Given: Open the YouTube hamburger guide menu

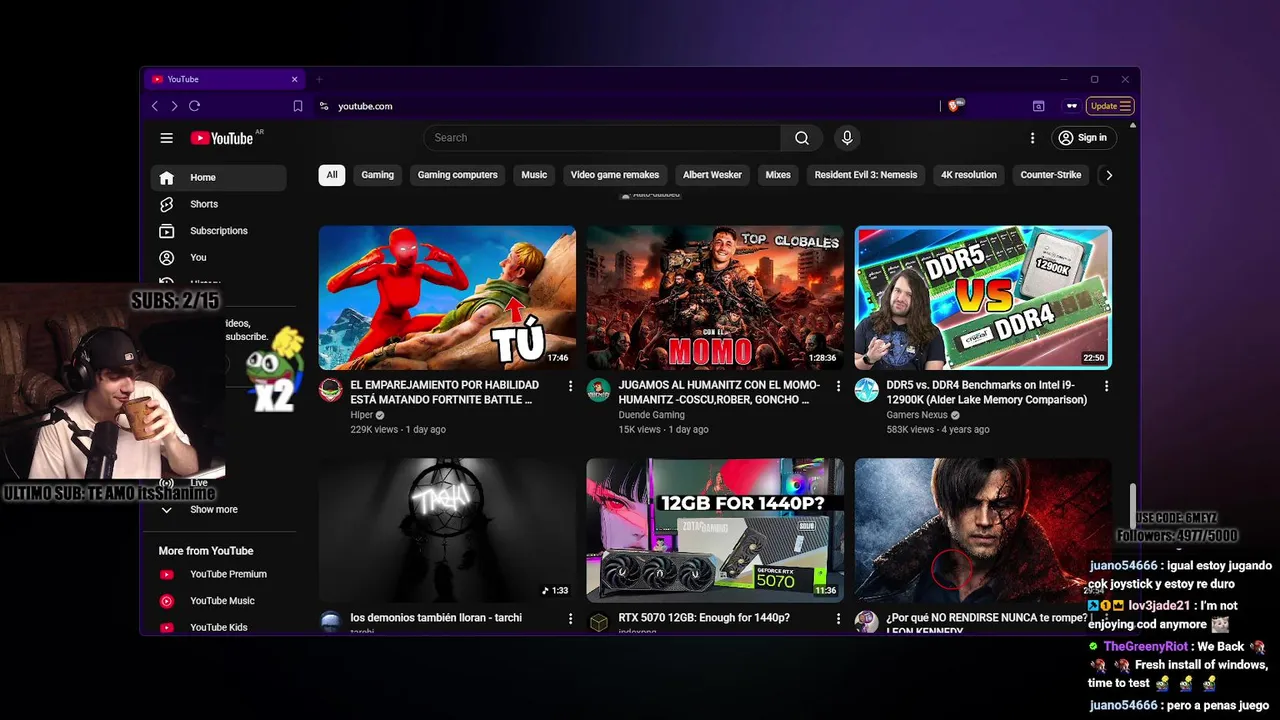Looking at the screenshot, I should tap(167, 138).
